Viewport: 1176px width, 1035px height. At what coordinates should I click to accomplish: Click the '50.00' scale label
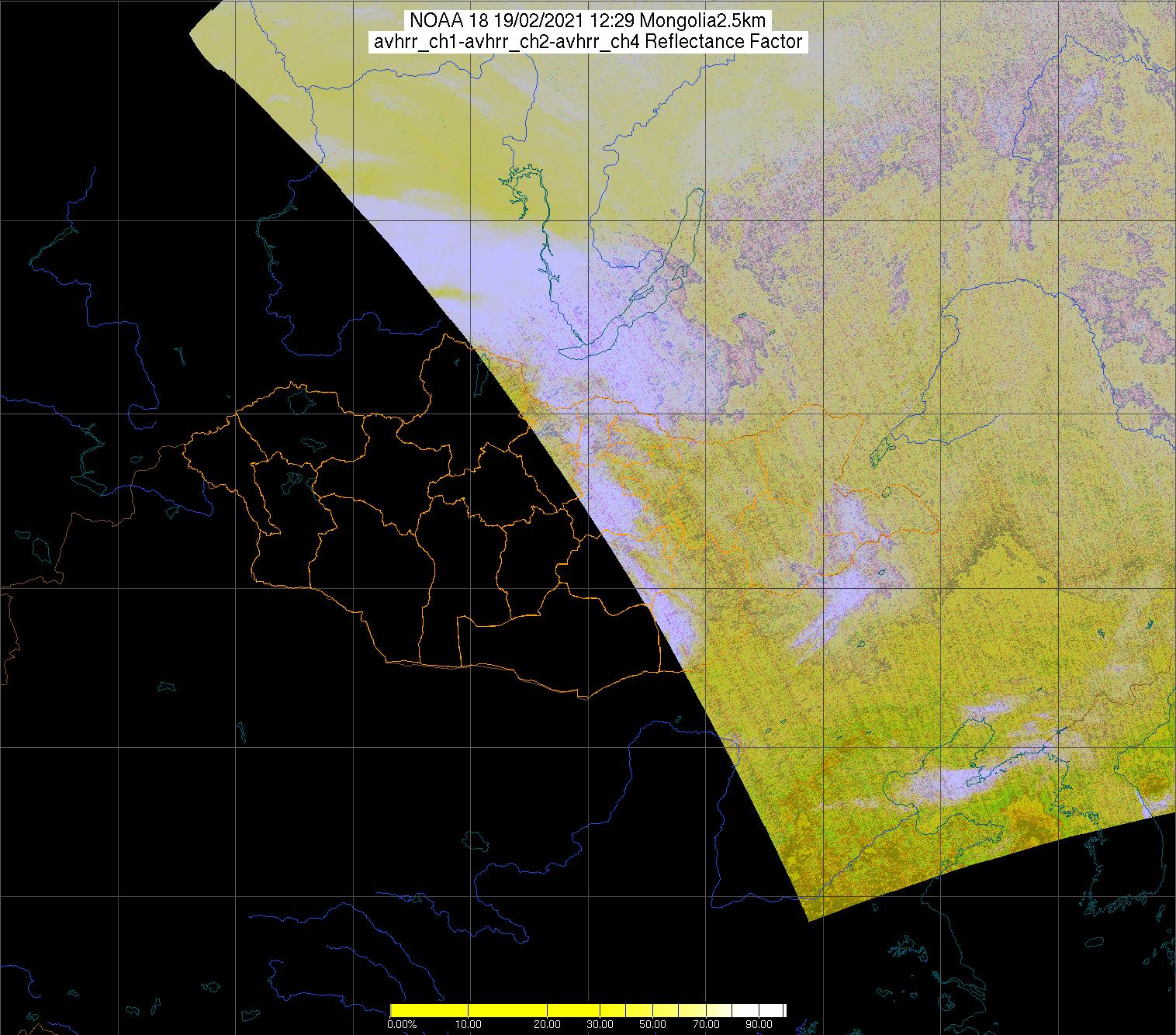click(x=653, y=1026)
